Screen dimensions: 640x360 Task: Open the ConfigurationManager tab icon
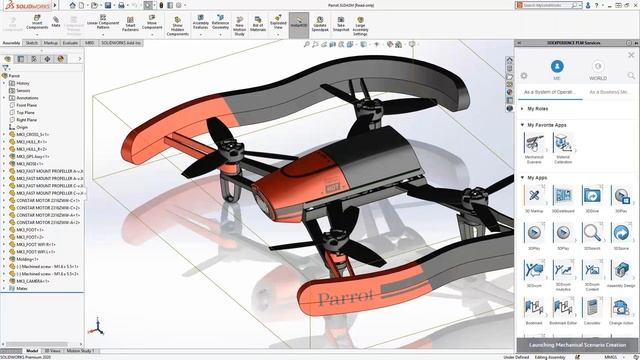pyautogui.click(x=34, y=59)
